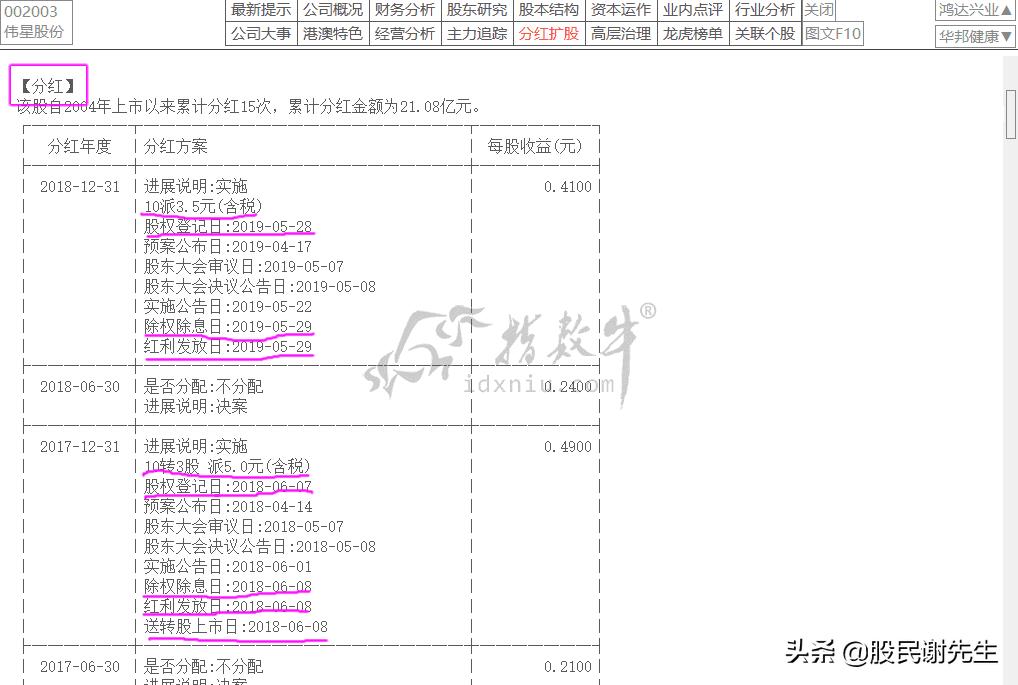Image resolution: width=1018 pixels, height=685 pixels.
Task: Open the 公司概况 section
Action: point(332,11)
